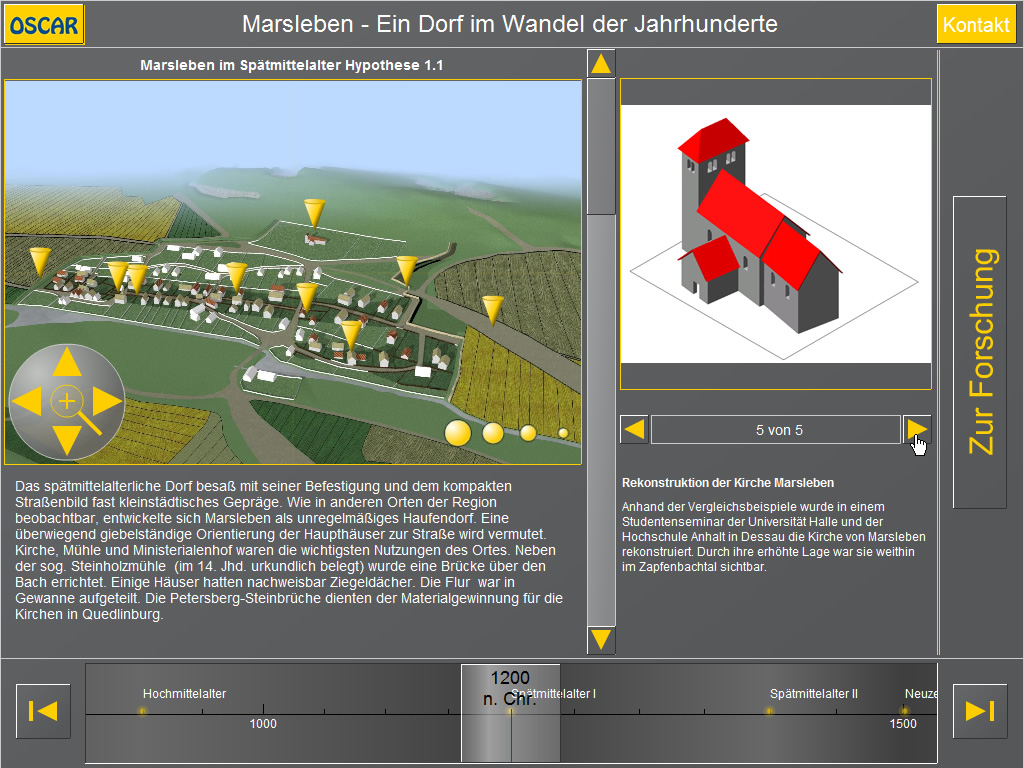This screenshot has width=1024, height=768.
Task: Pan the map view left
Action: [27, 401]
